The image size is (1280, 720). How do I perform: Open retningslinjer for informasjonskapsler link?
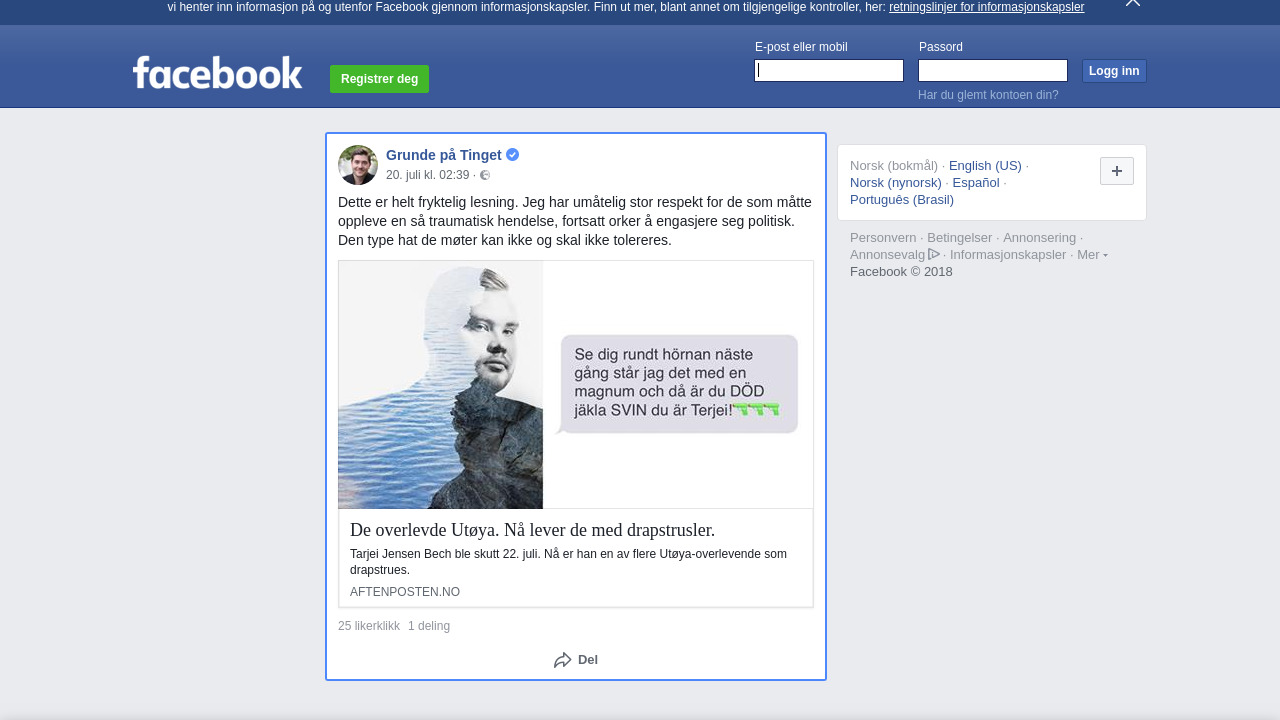[x=986, y=7]
